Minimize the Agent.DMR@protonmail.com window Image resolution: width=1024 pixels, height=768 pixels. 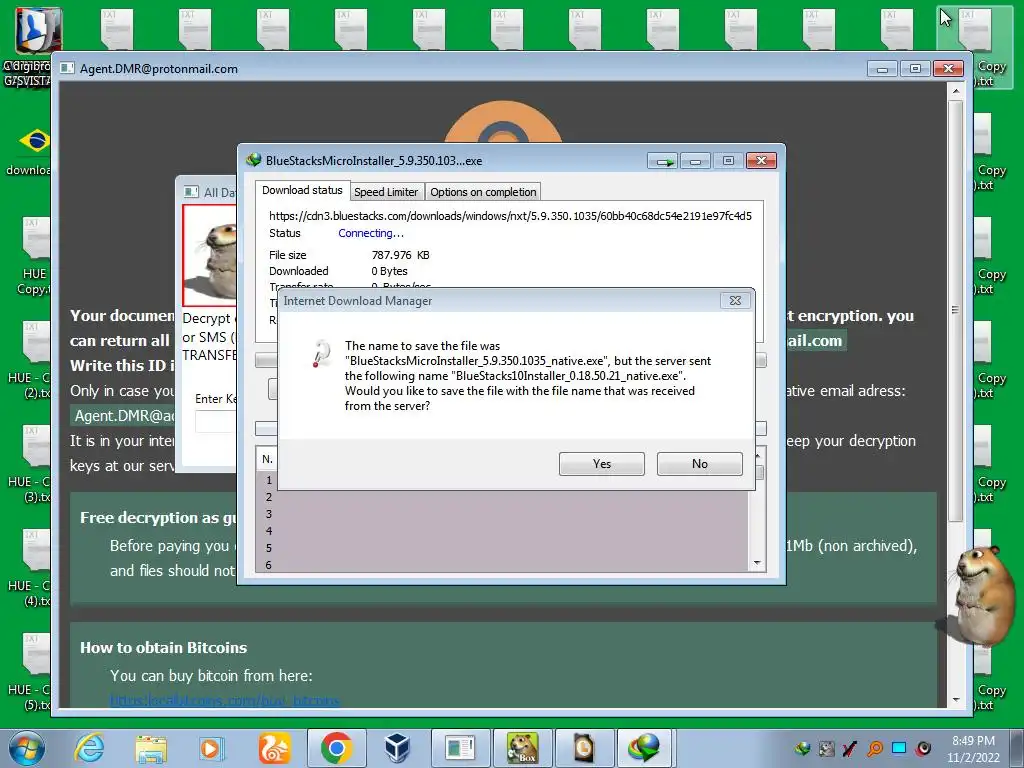(x=882, y=69)
